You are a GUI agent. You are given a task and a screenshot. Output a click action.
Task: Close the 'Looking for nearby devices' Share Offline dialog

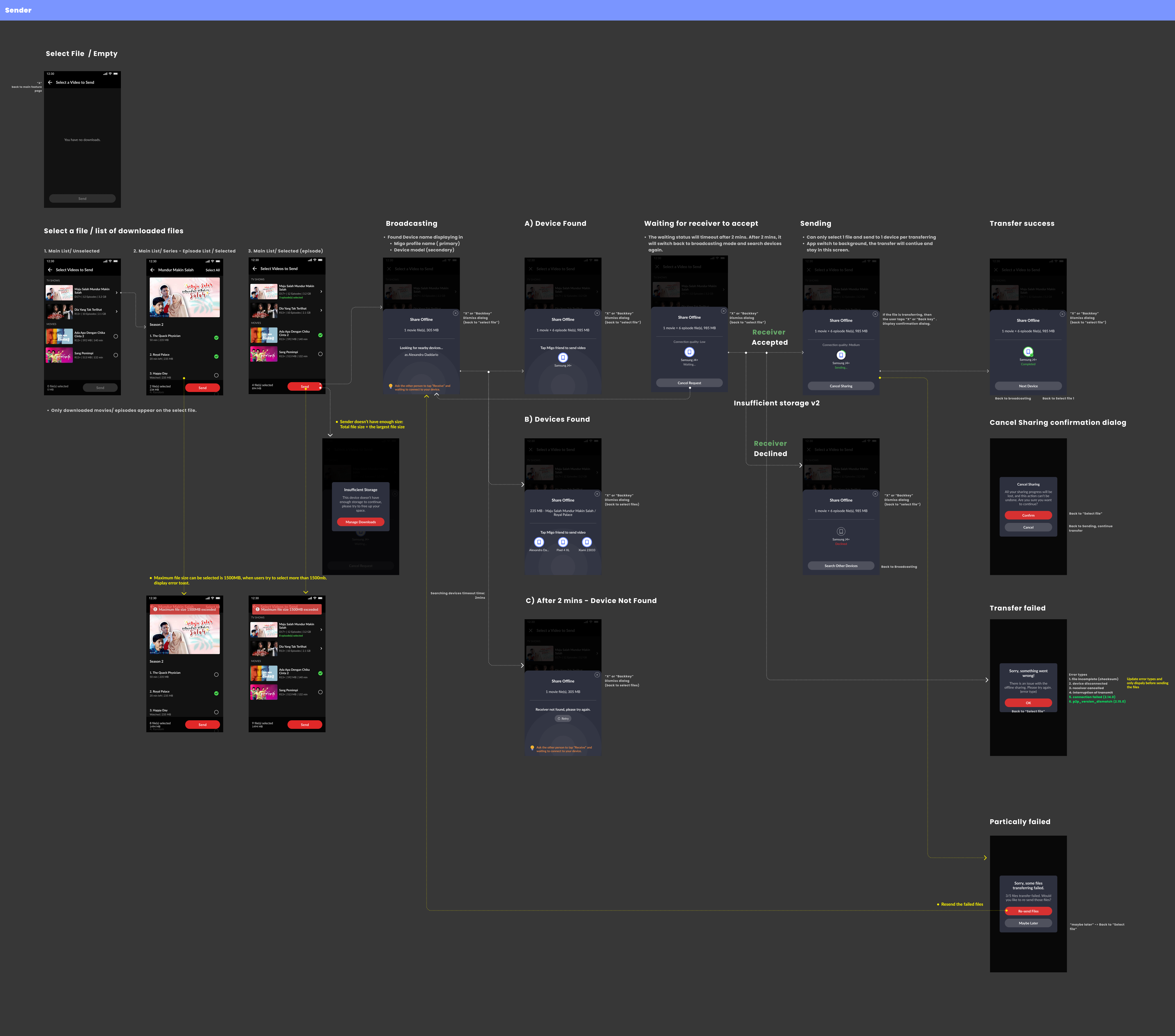point(455,313)
